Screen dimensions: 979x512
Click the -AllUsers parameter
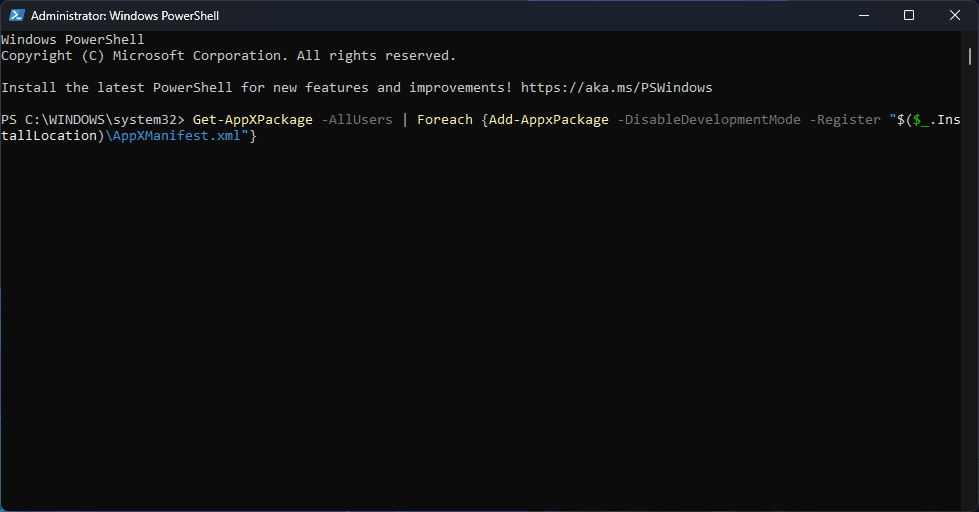(356, 120)
